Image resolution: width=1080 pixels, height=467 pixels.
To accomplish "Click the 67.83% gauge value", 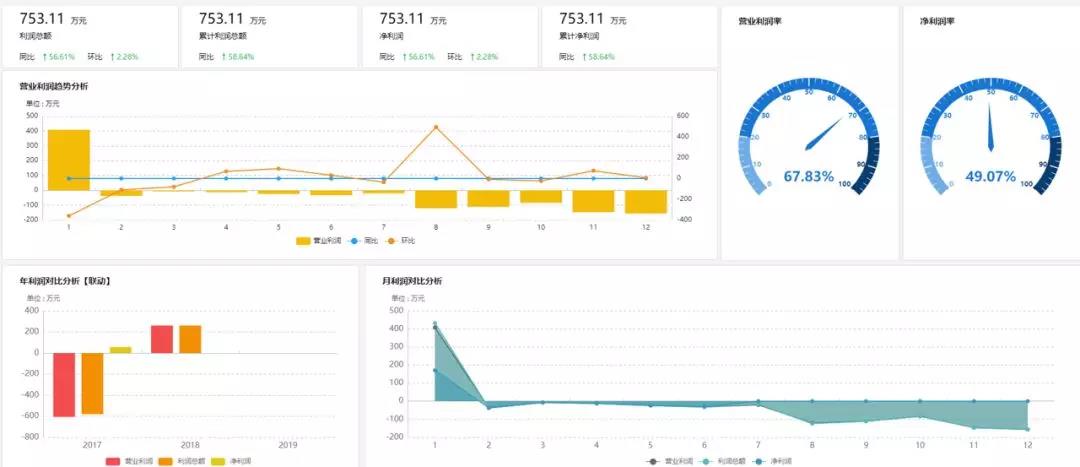I will click(809, 176).
